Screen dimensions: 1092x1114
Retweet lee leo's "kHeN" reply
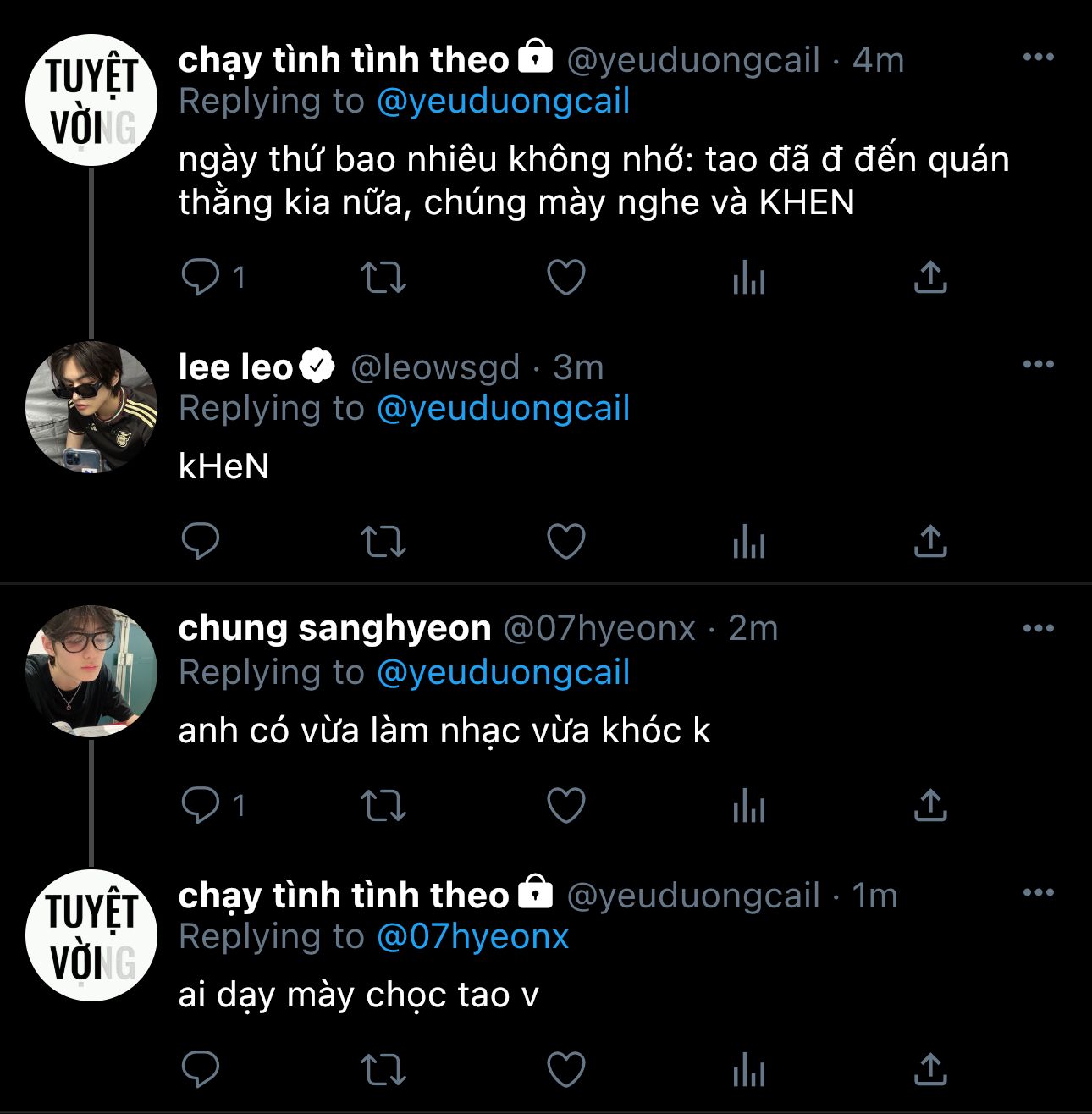point(383,541)
